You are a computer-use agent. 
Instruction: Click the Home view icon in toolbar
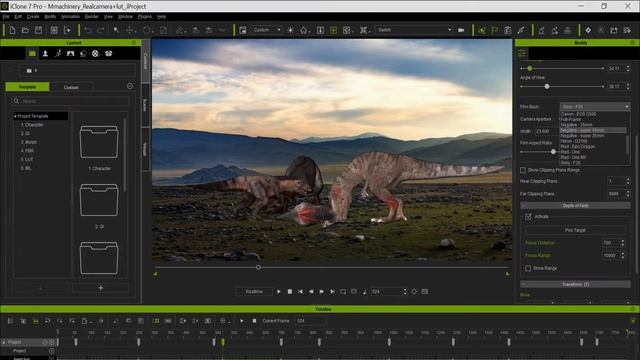(304, 30)
